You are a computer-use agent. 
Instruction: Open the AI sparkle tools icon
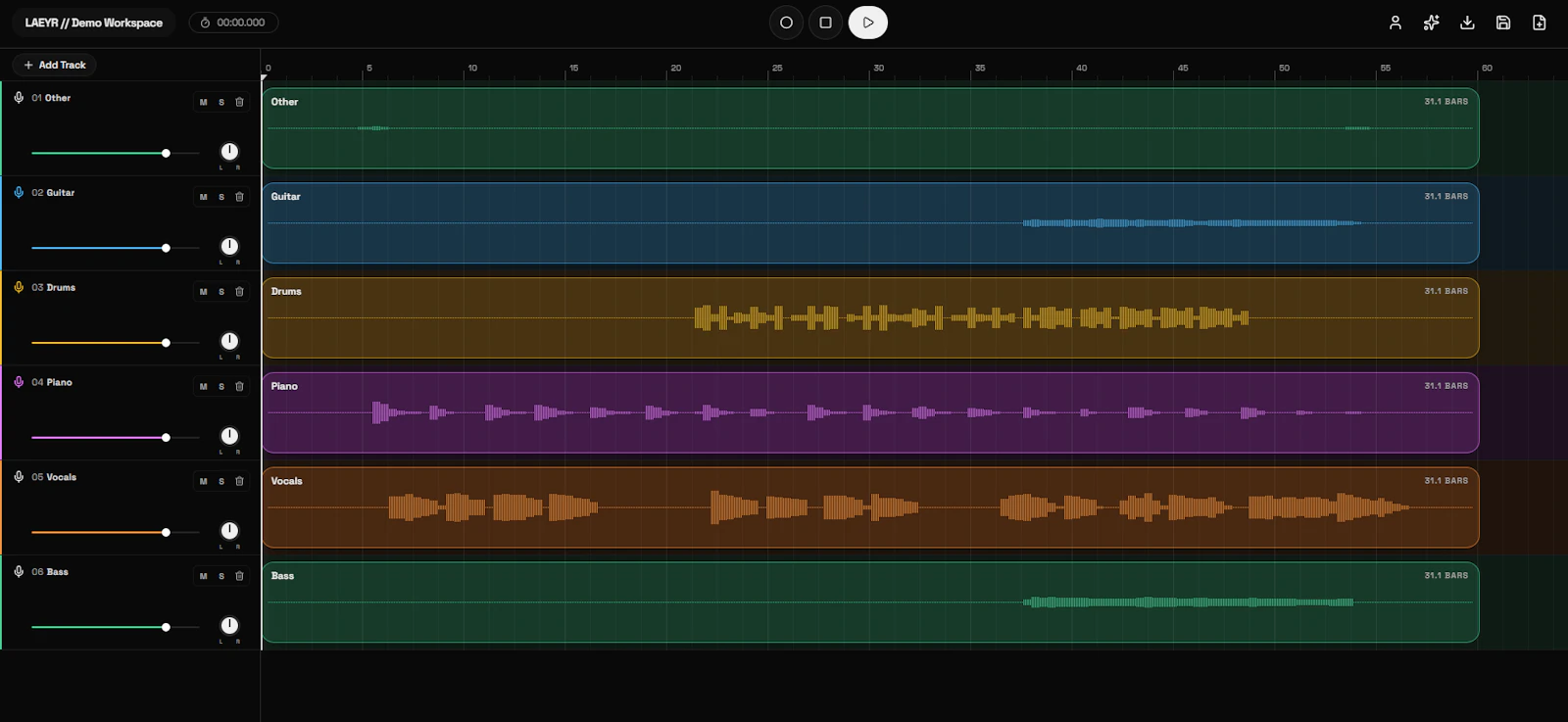coord(1431,23)
